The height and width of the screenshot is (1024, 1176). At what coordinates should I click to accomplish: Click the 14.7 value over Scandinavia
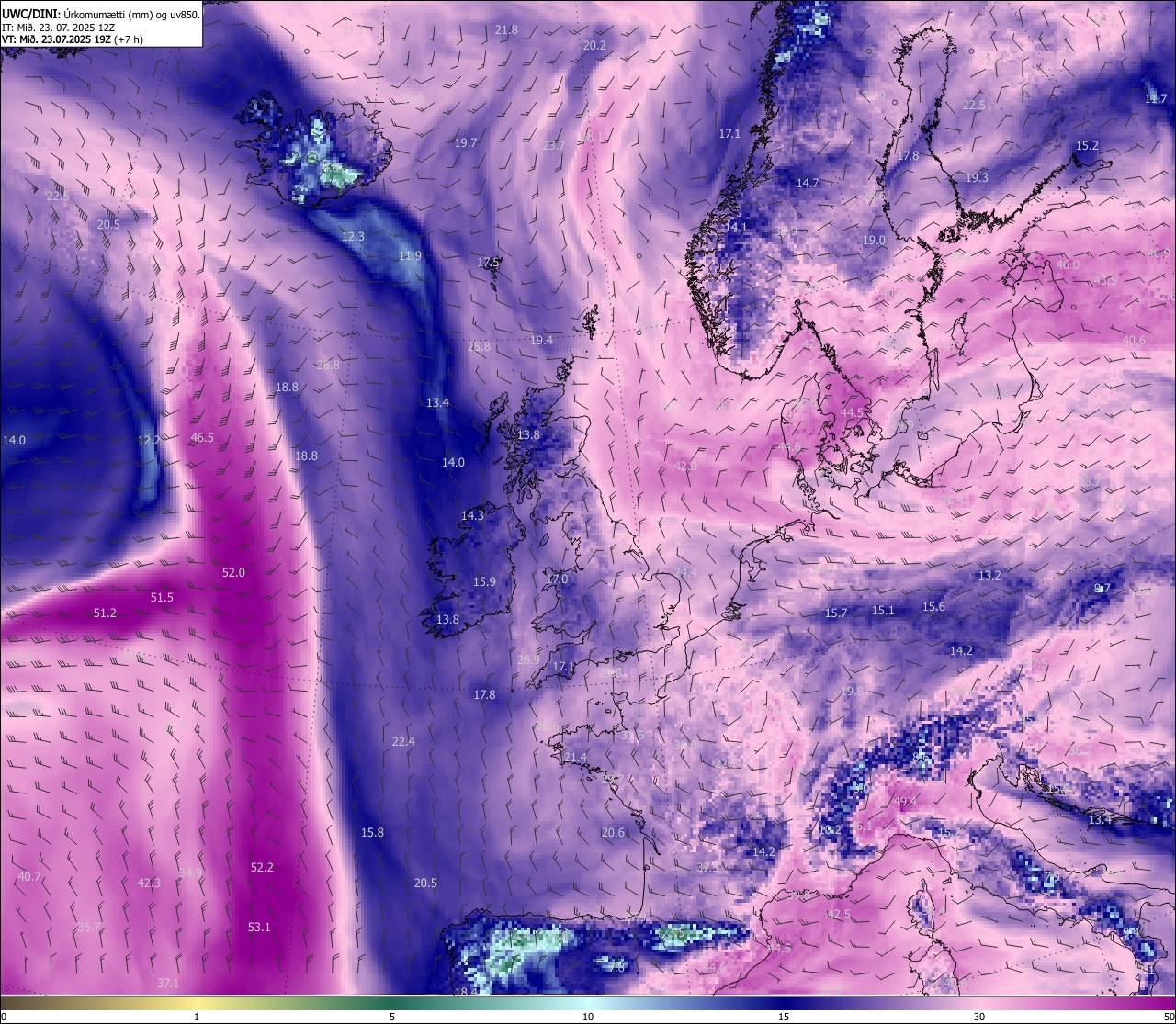coord(808,183)
